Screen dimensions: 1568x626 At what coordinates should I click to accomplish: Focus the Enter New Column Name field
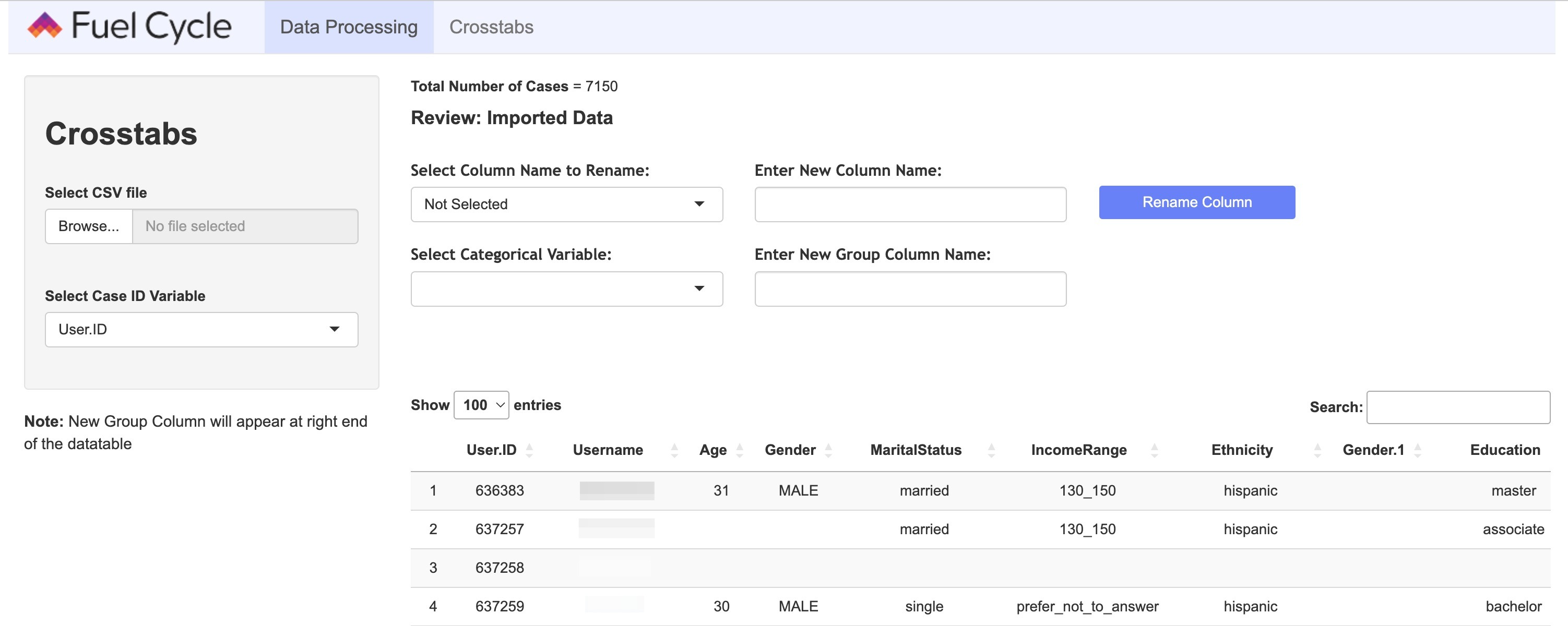click(910, 204)
